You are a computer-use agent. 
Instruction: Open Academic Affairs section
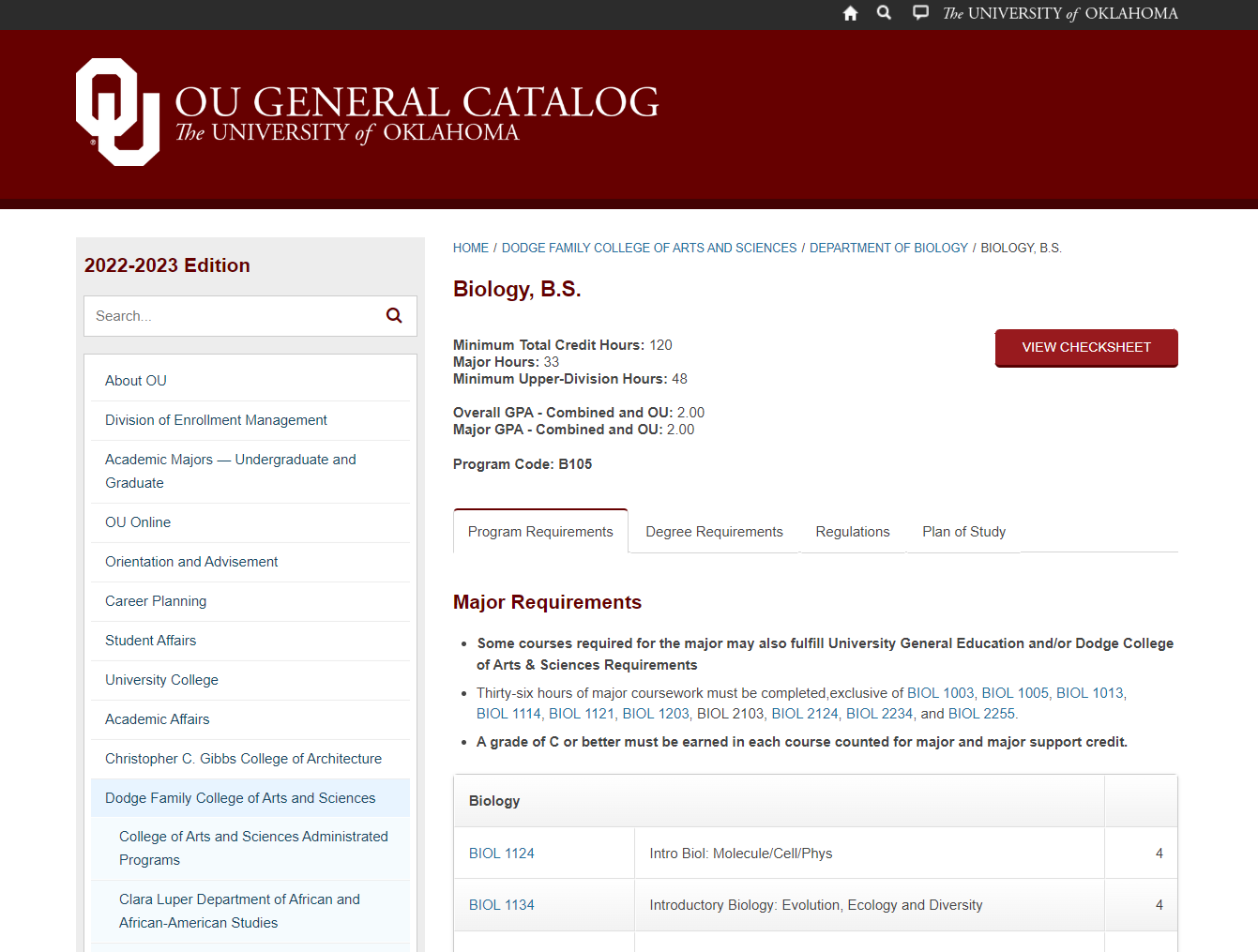tap(158, 719)
